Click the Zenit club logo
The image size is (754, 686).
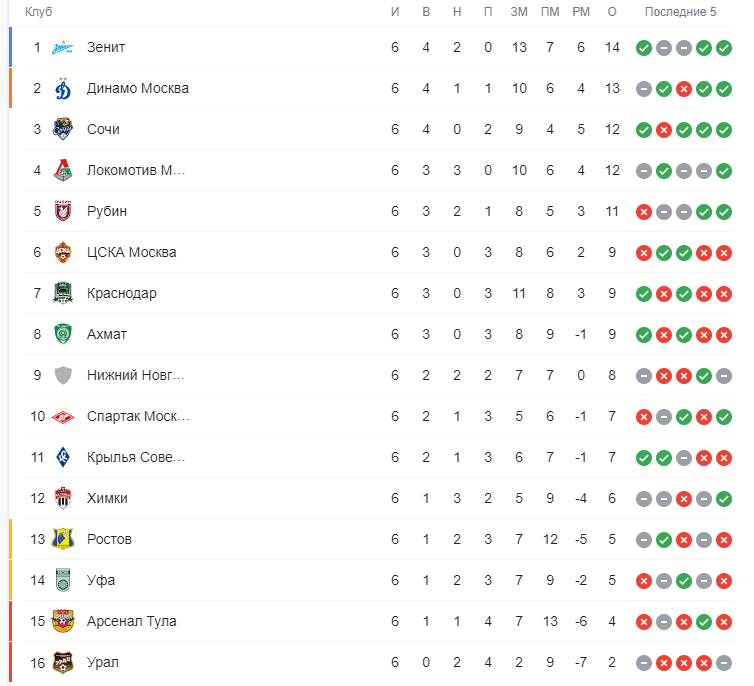(x=63, y=47)
